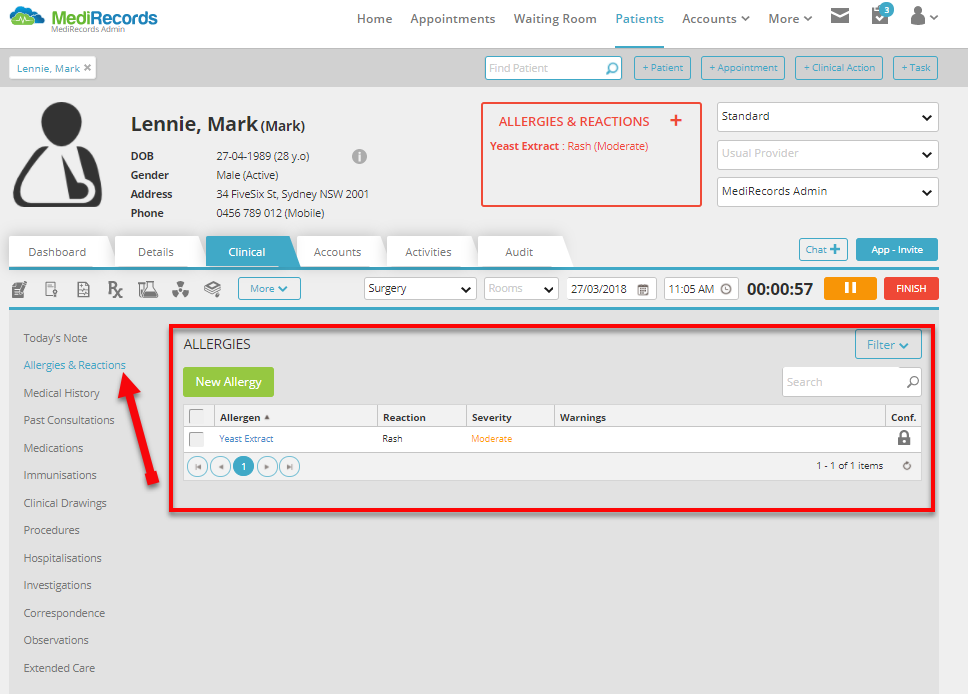
Task: Tick the Yeast Extract row checkbox
Action: click(x=197, y=439)
